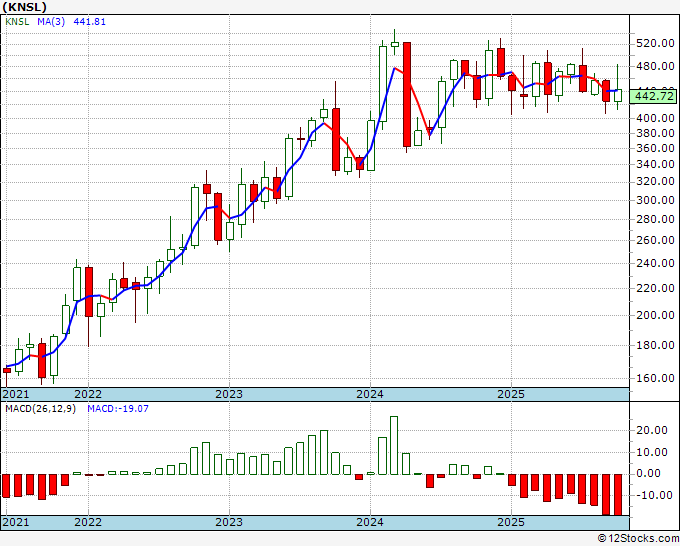Click the last green candlestick near 442.72

pos(618,95)
